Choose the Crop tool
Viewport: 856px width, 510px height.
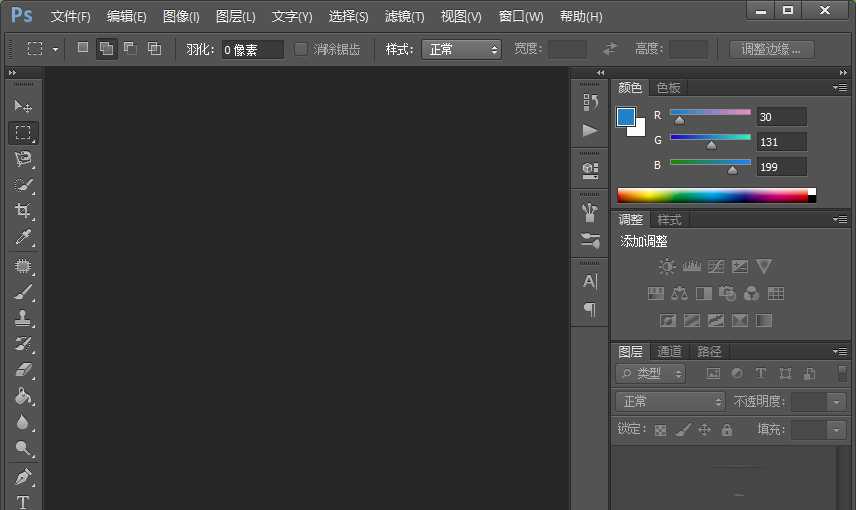tap(23, 211)
